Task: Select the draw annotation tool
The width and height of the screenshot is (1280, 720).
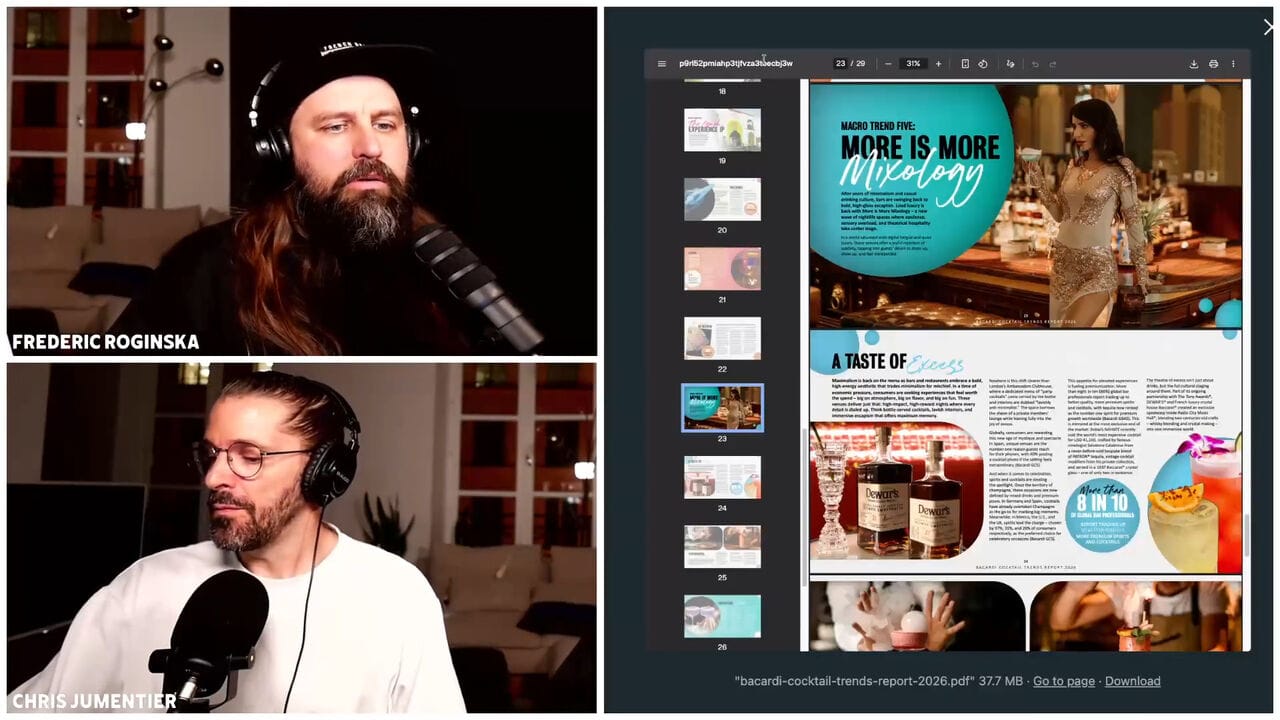Action: (x=1010, y=64)
